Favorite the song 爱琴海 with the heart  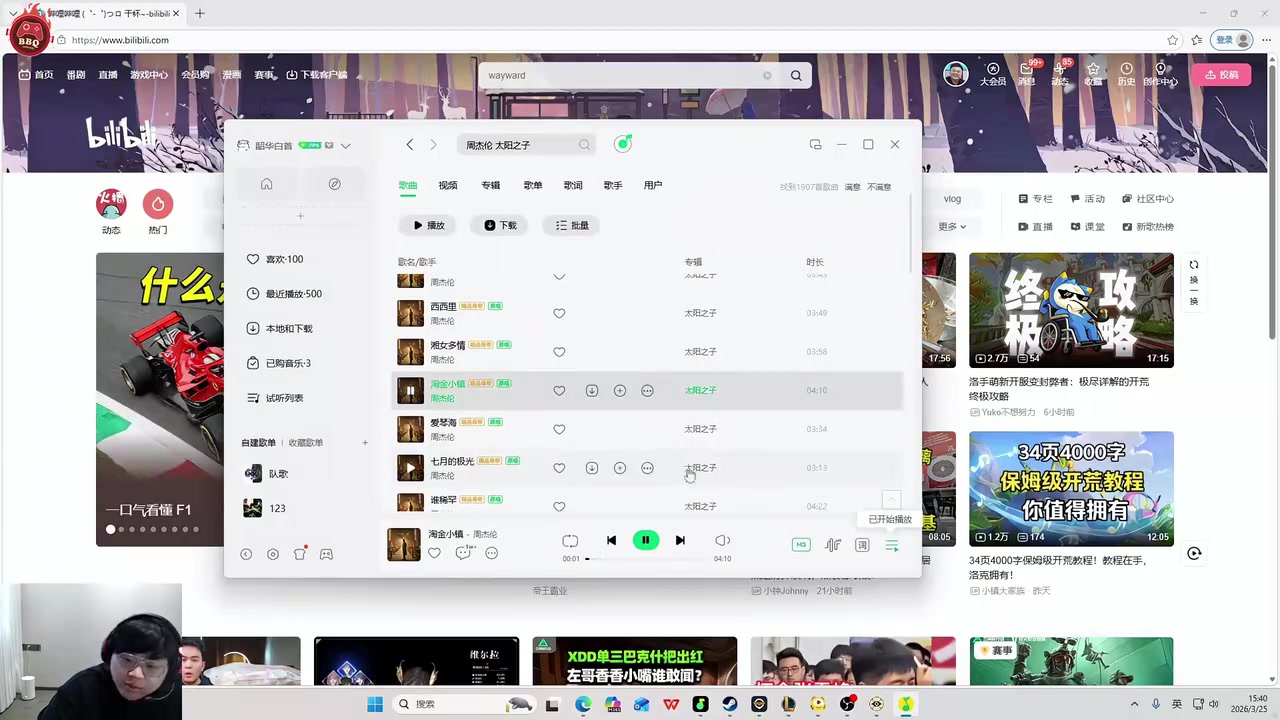pyautogui.click(x=559, y=429)
